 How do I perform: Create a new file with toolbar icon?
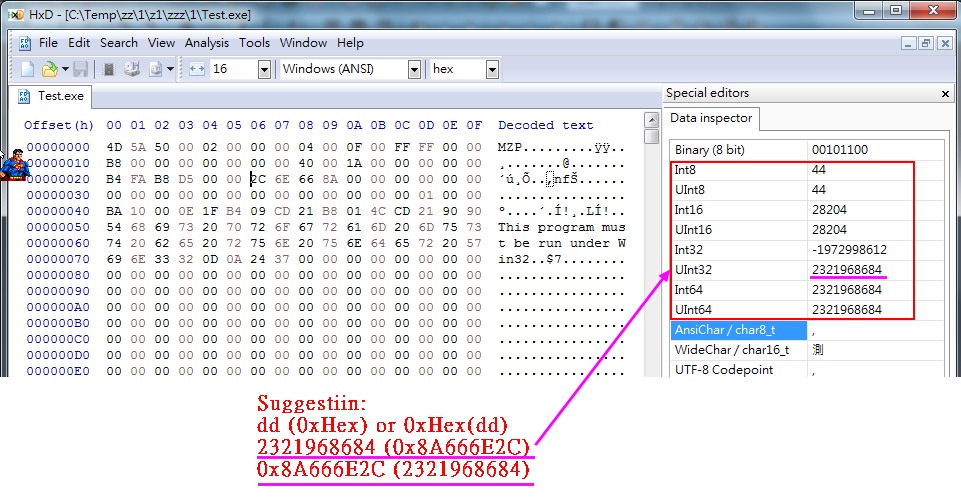[28, 69]
